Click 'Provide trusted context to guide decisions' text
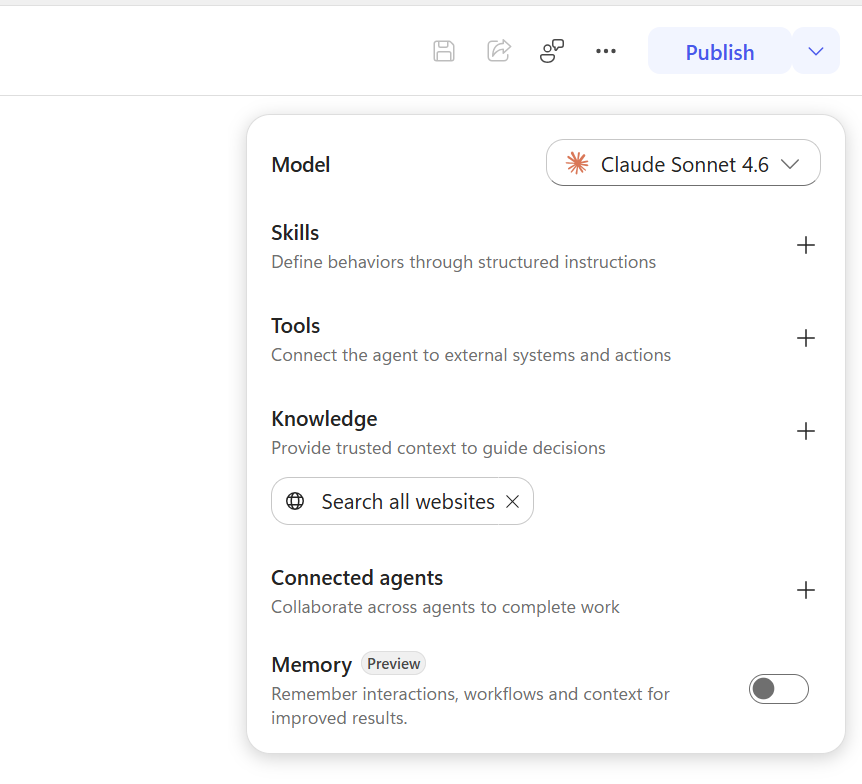Screen dimensions: 862x784 pyautogui.click(x=438, y=448)
